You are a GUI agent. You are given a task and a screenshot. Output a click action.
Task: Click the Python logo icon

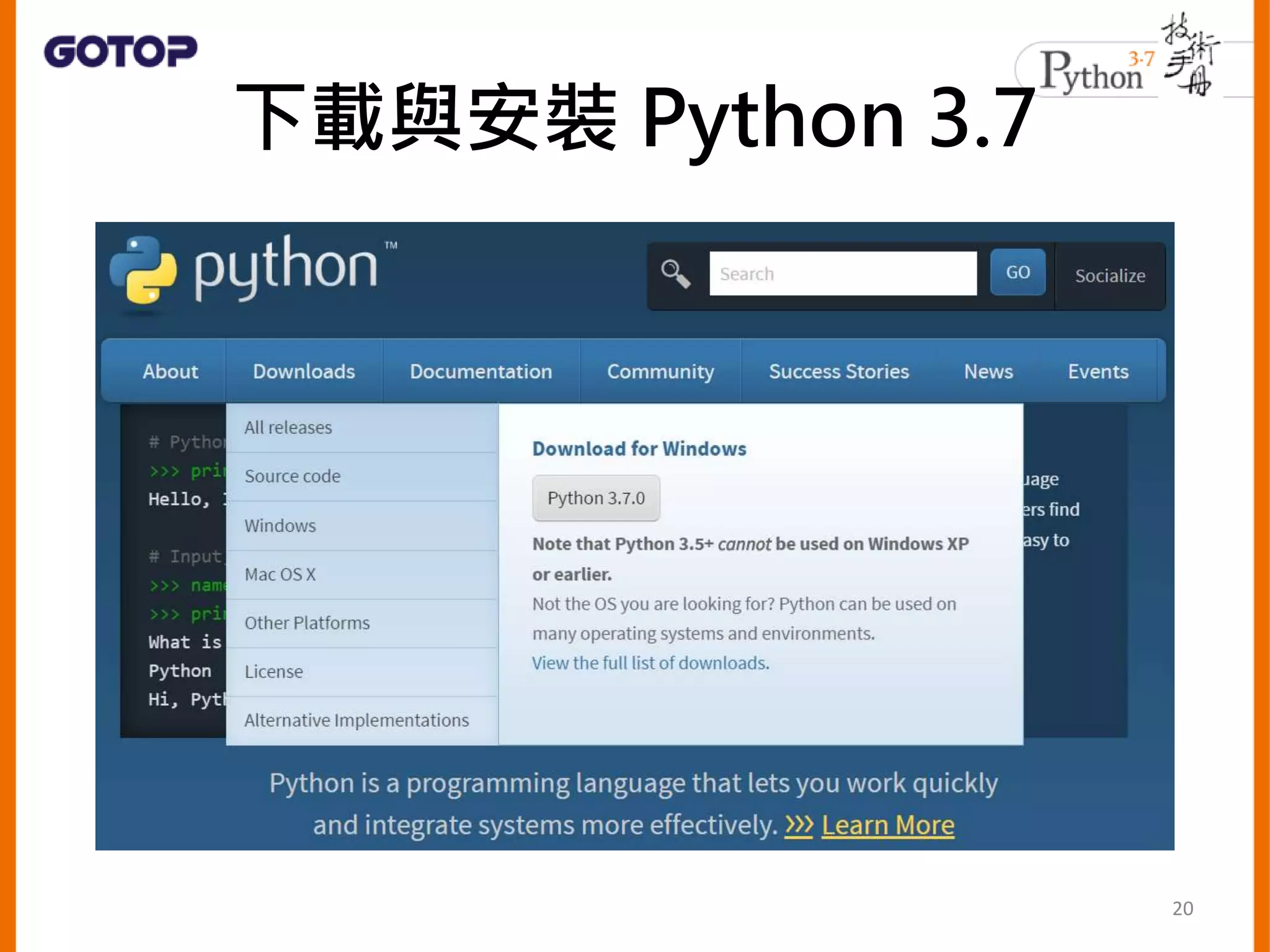143,270
